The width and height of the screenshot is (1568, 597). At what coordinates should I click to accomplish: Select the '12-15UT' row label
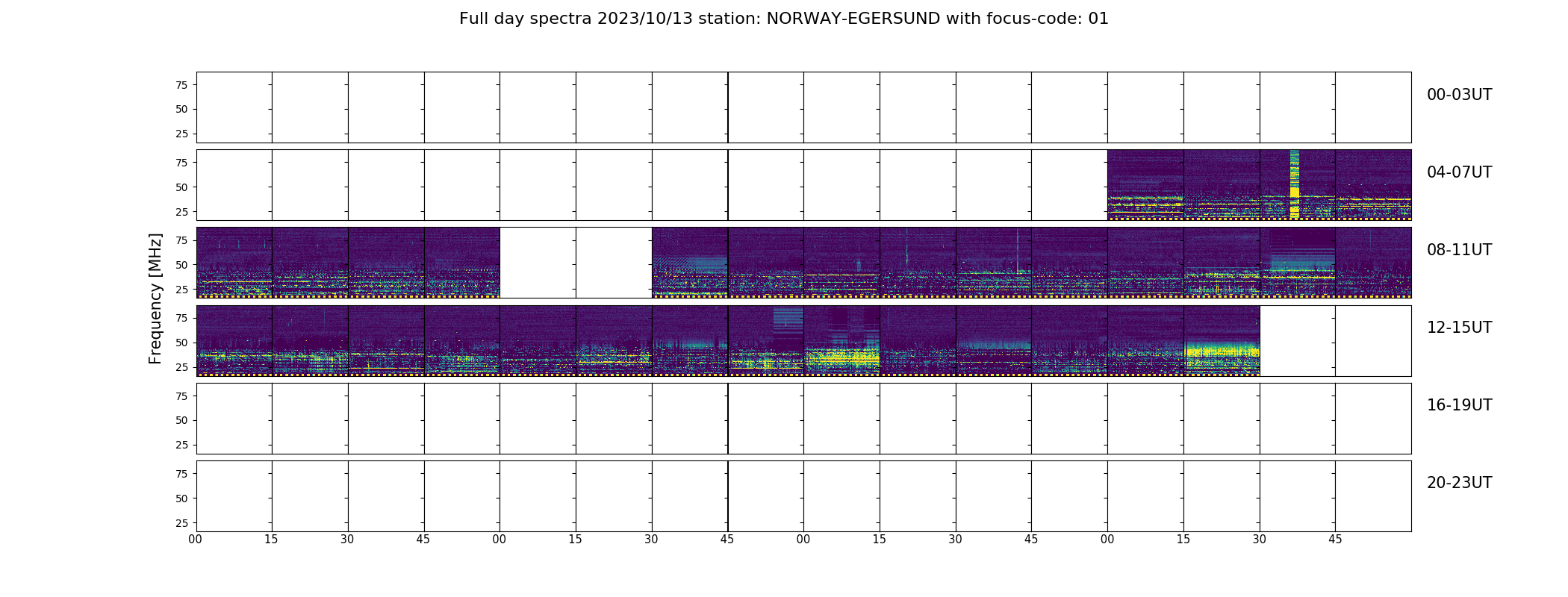tap(1459, 328)
